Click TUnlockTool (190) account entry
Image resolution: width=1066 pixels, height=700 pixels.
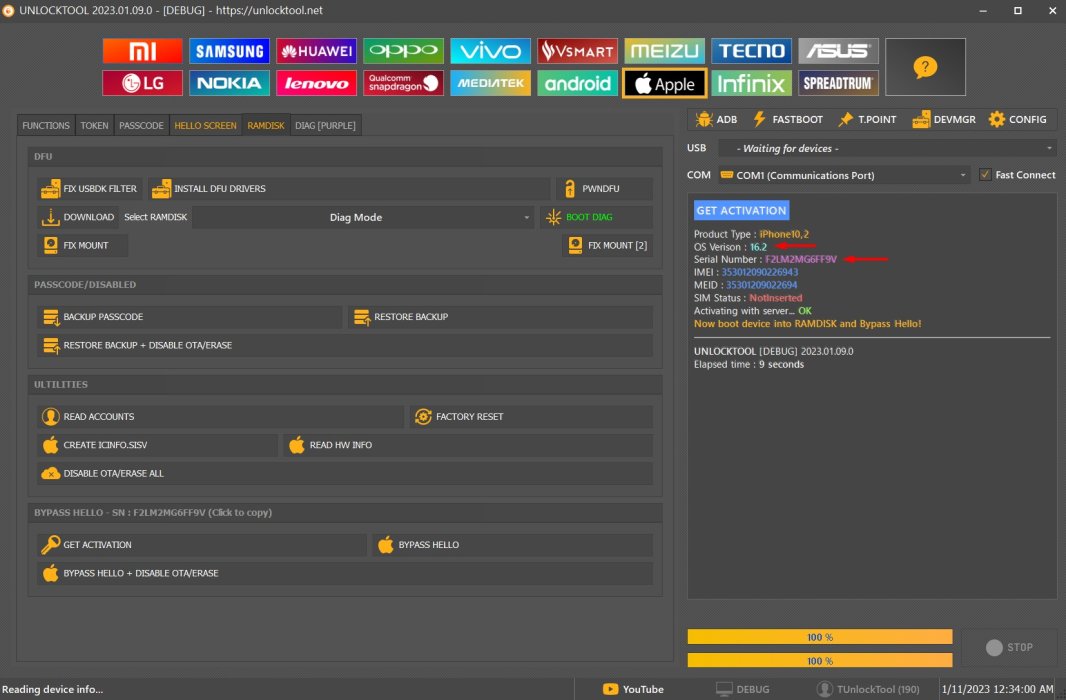tap(868, 689)
